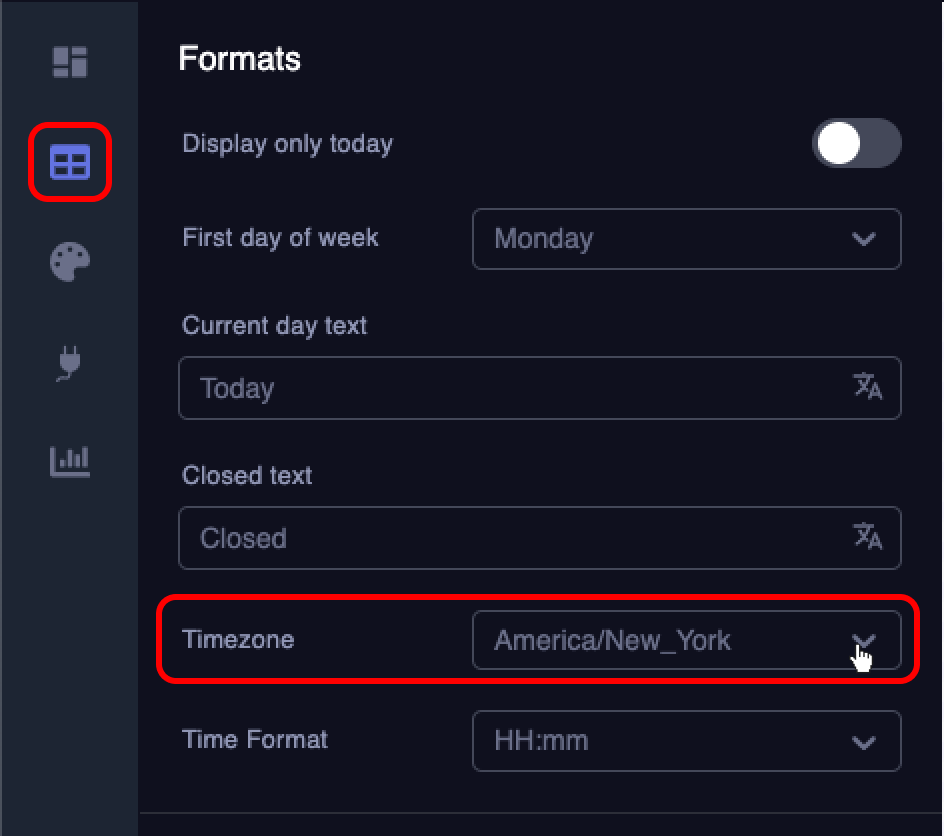Click translate icon in Closed text field
Screen dimensions: 944x836
coord(868,536)
